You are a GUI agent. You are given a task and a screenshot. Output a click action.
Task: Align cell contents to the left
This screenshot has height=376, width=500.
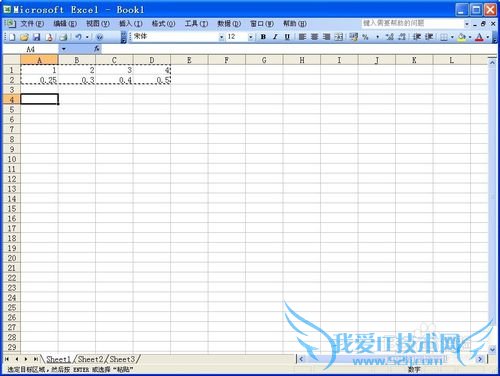coord(302,37)
